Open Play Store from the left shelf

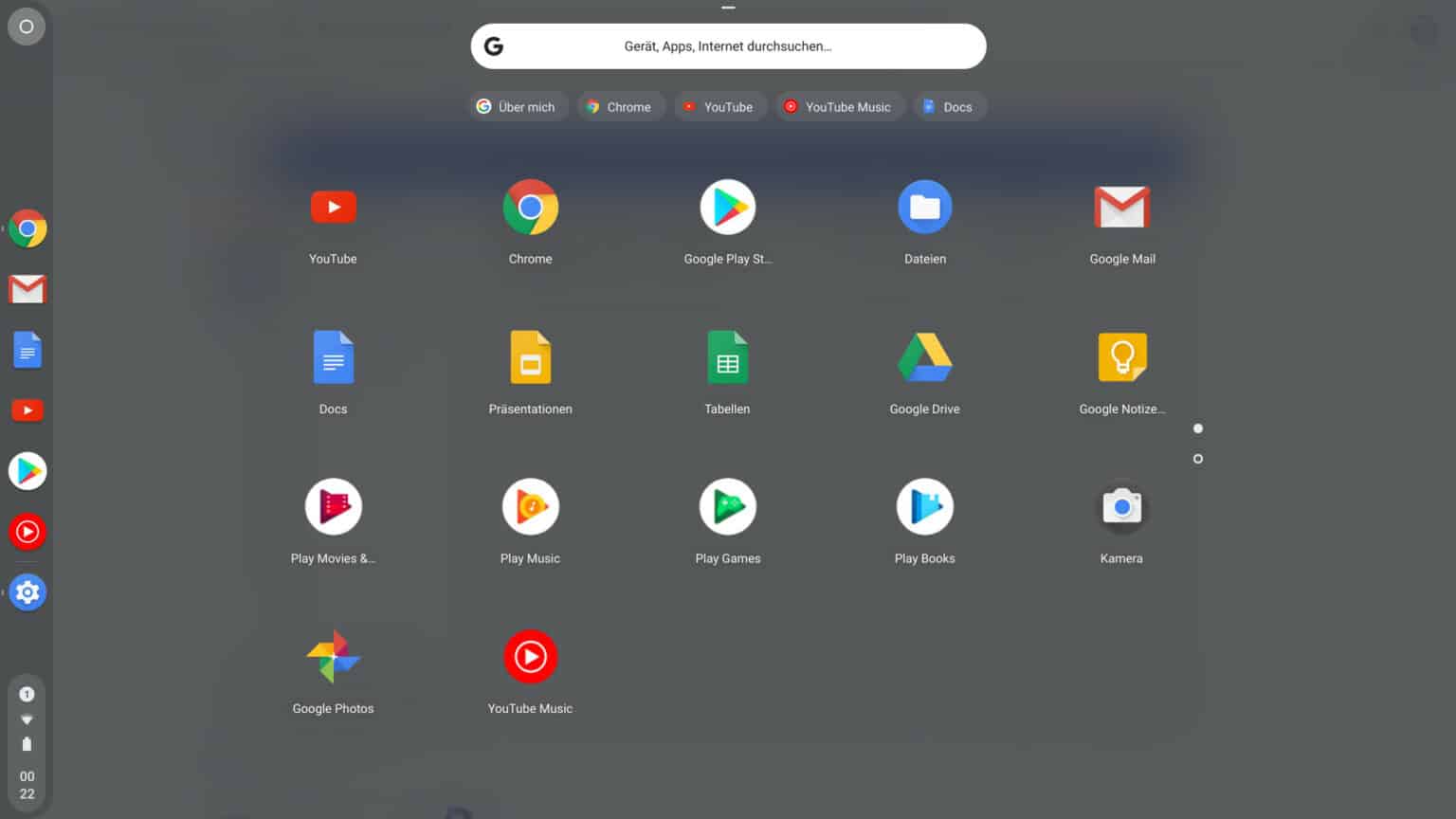pyautogui.click(x=27, y=471)
